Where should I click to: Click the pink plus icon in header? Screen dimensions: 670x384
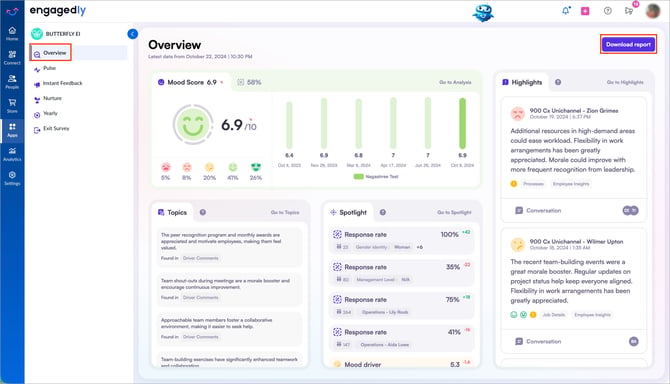[x=585, y=11]
